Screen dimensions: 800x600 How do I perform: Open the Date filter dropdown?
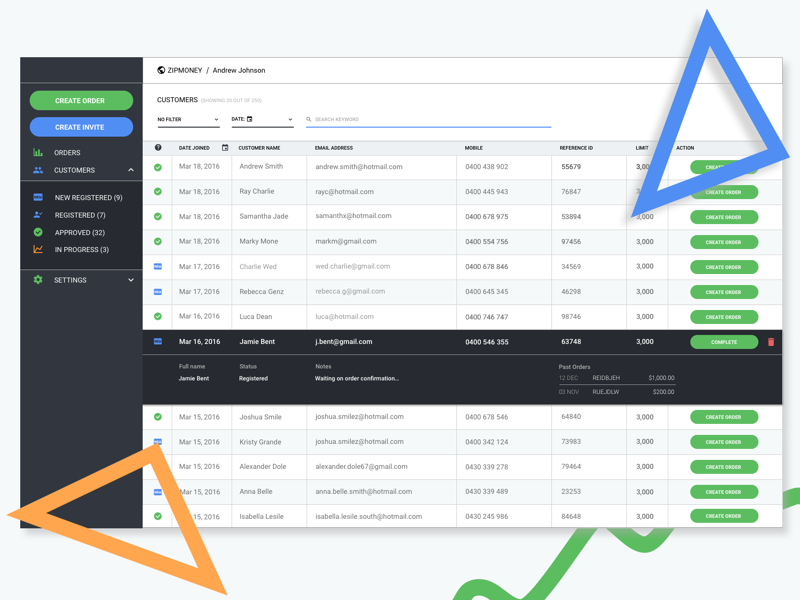click(259, 119)
